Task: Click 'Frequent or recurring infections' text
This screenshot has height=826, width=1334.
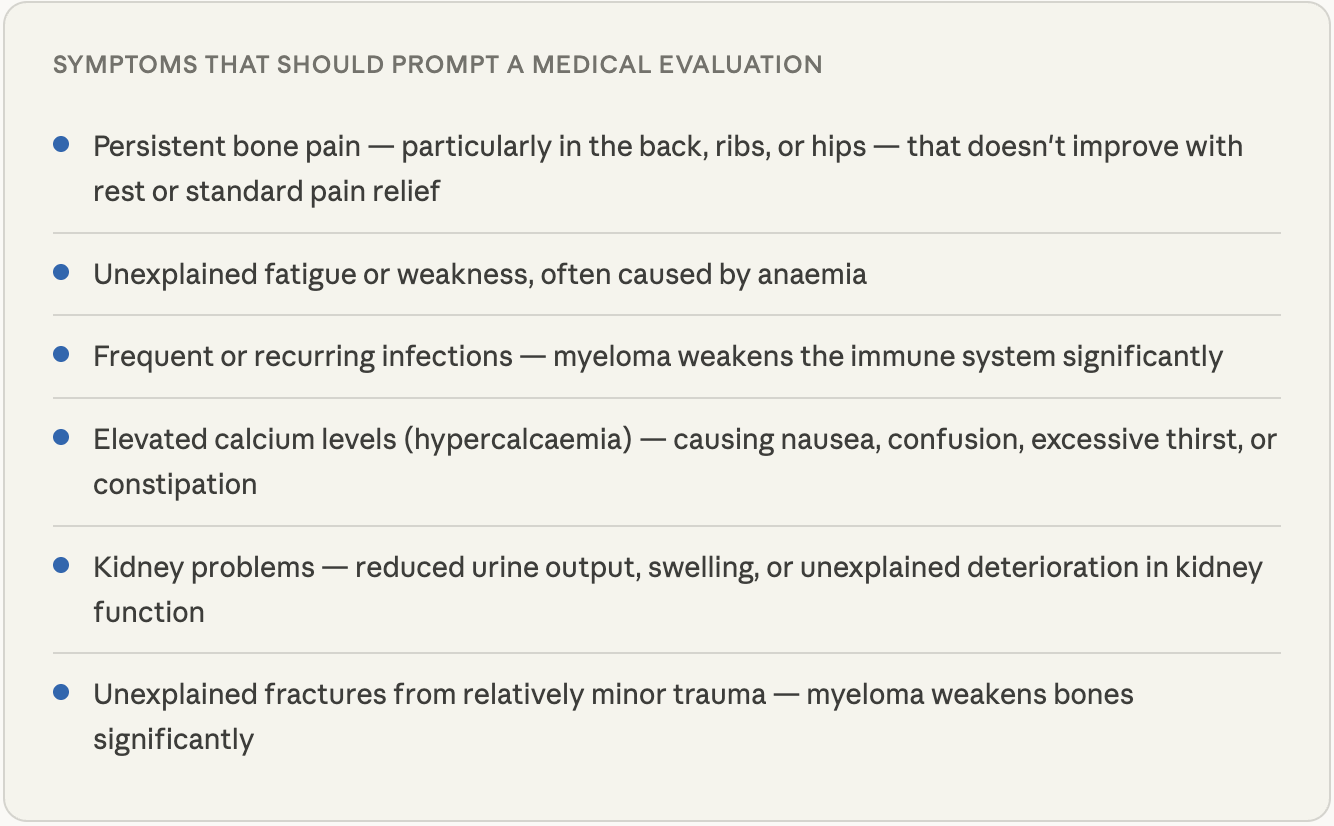Action: 303,357
